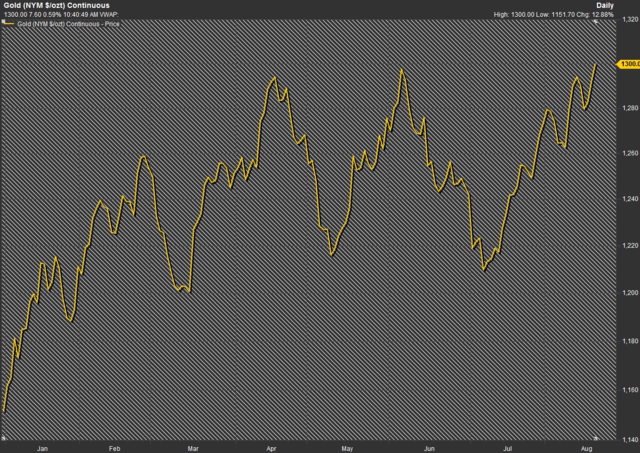Click the 'Jul' month label on the time axis
The height and width of the screenshot is (453, 640).
[x=507, y=449]
